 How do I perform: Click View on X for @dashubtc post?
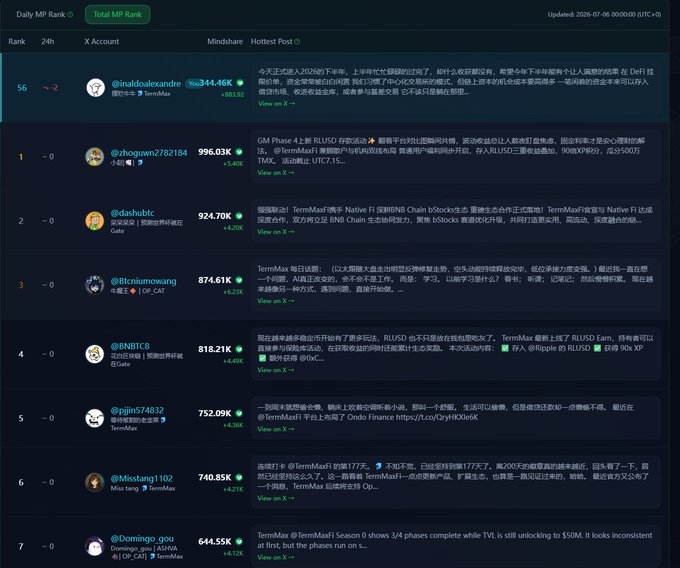tap(276, 232)
